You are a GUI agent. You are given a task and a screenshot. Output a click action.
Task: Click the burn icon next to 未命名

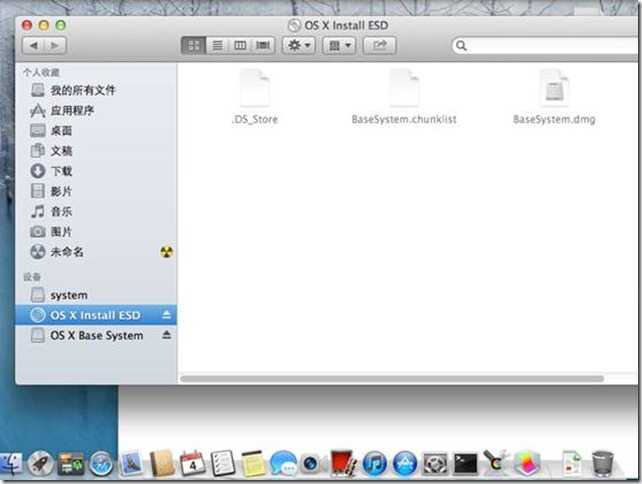(x=166, y=251)
